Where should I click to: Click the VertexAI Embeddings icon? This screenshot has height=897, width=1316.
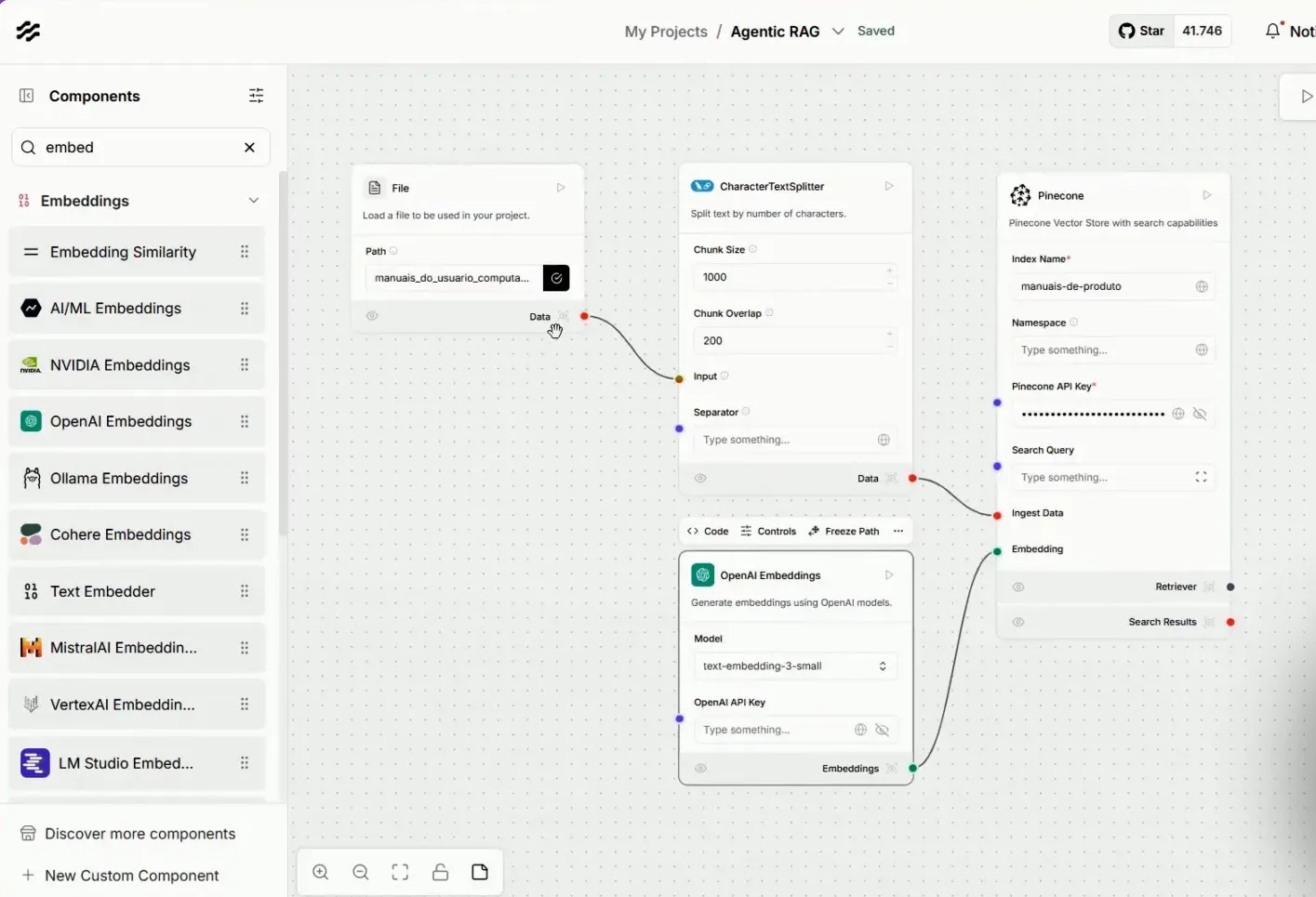click(31, 705)
